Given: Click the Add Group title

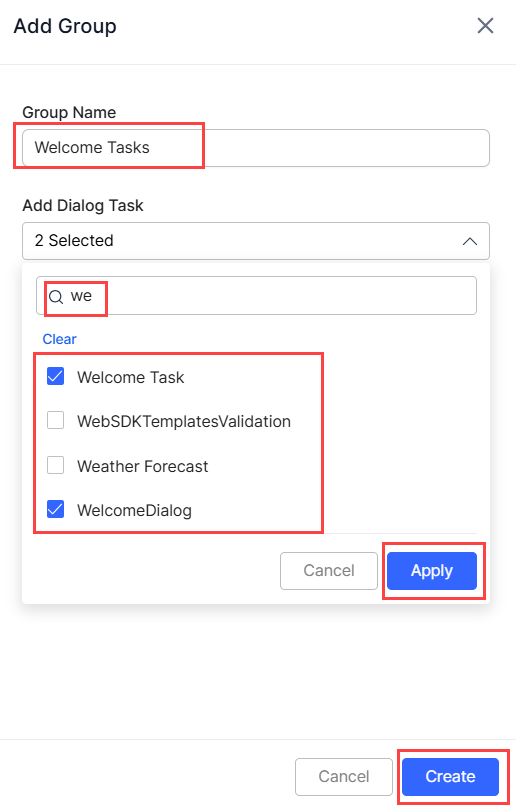Looking at the screenshot, I should point(65,26).
